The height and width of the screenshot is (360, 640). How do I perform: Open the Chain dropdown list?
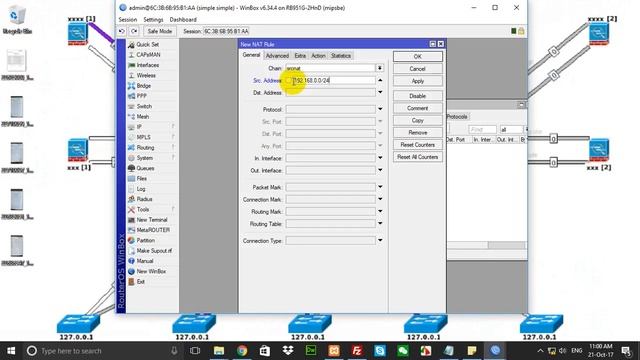[380, 68]
